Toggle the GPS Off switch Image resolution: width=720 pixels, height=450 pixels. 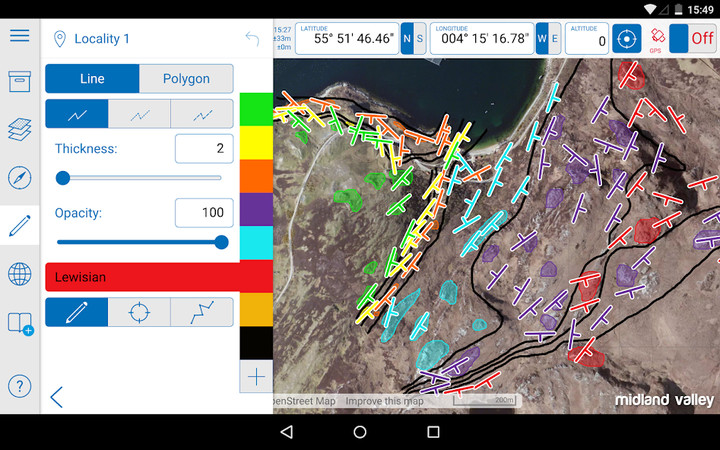point(693,39)
